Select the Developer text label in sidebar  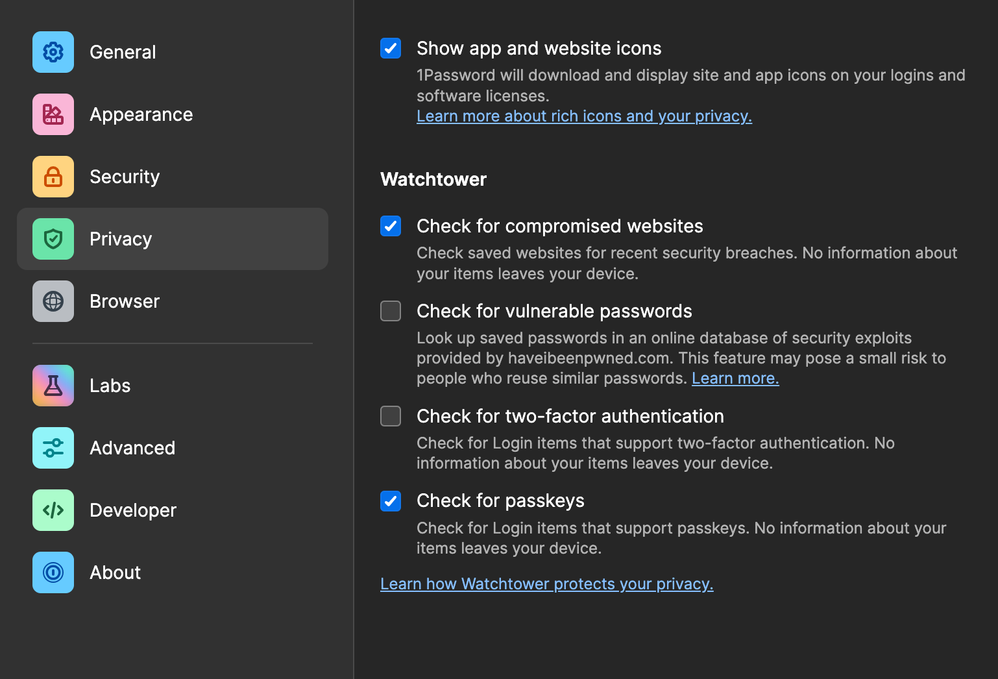point(133,510)
